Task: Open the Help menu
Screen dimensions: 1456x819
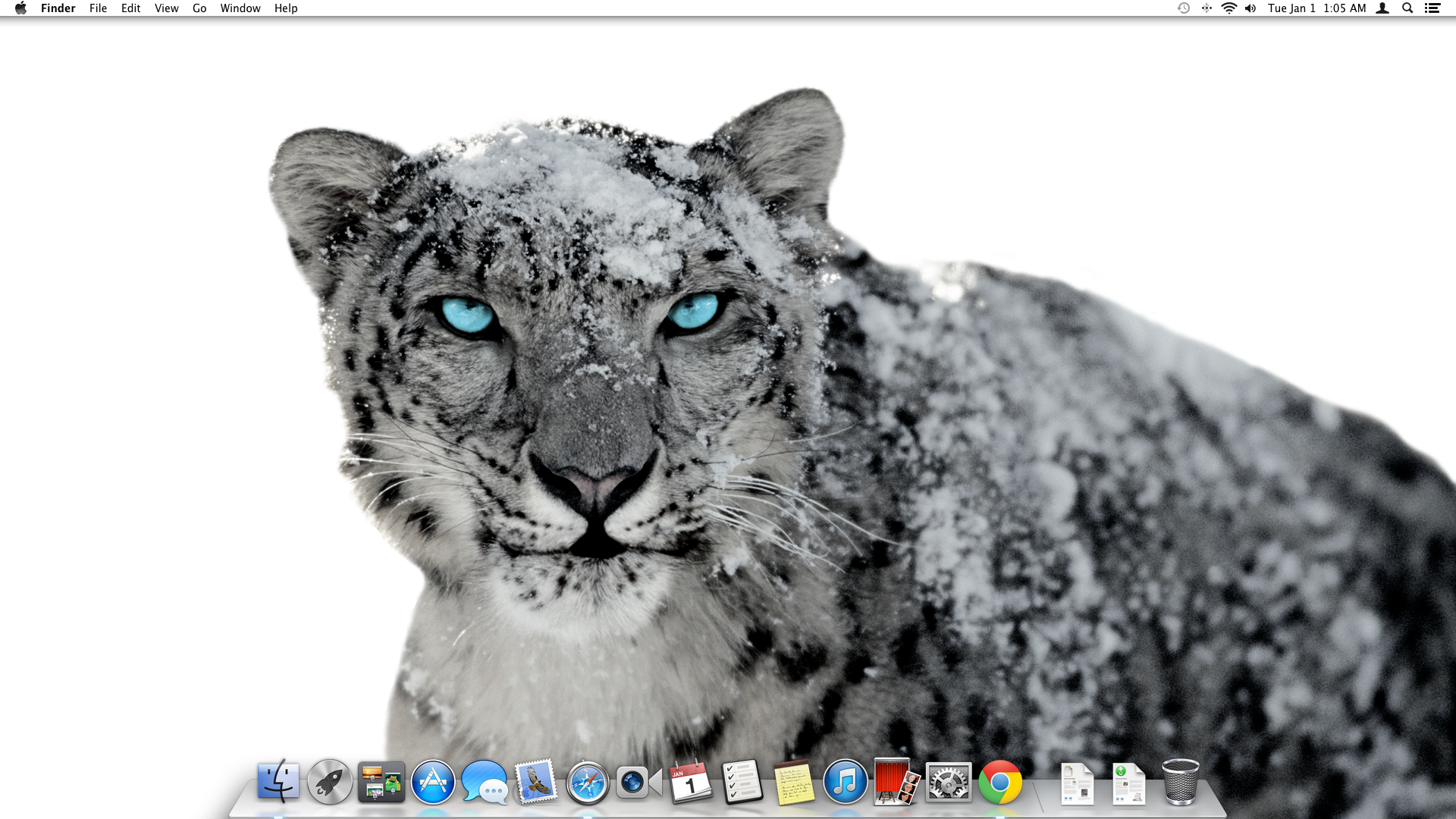Action: click(x=286, y=8)
